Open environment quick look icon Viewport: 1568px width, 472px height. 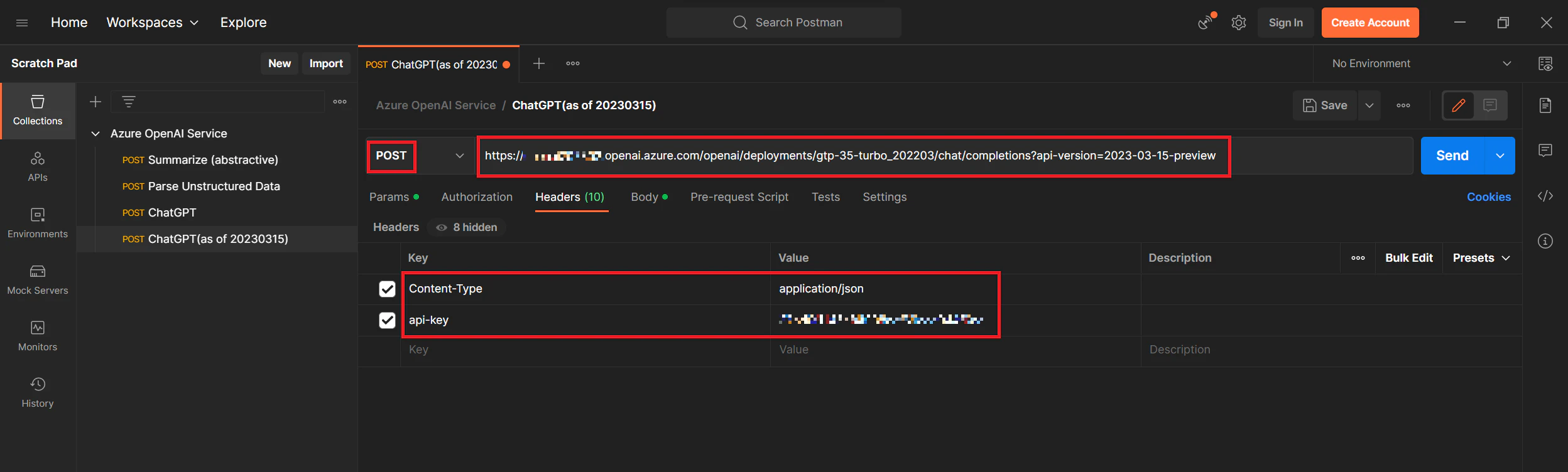coord(1545,63)
